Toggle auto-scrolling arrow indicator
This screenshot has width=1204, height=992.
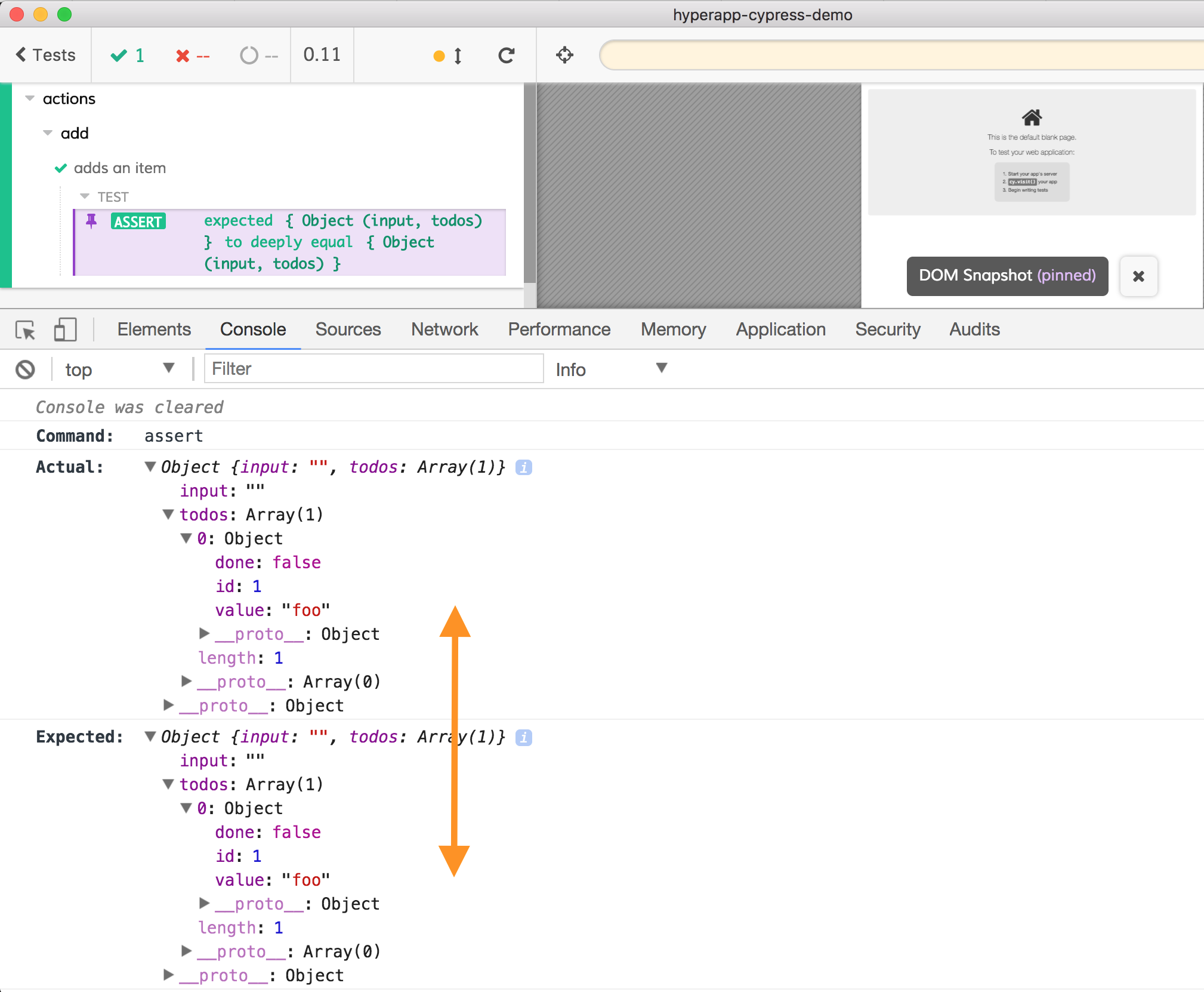(457, 56)
